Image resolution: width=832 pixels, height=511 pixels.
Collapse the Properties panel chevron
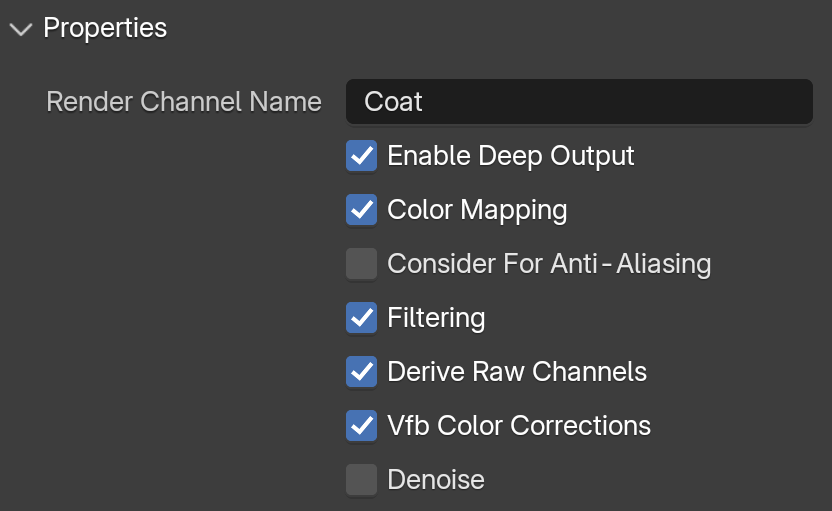coord(21,29)
